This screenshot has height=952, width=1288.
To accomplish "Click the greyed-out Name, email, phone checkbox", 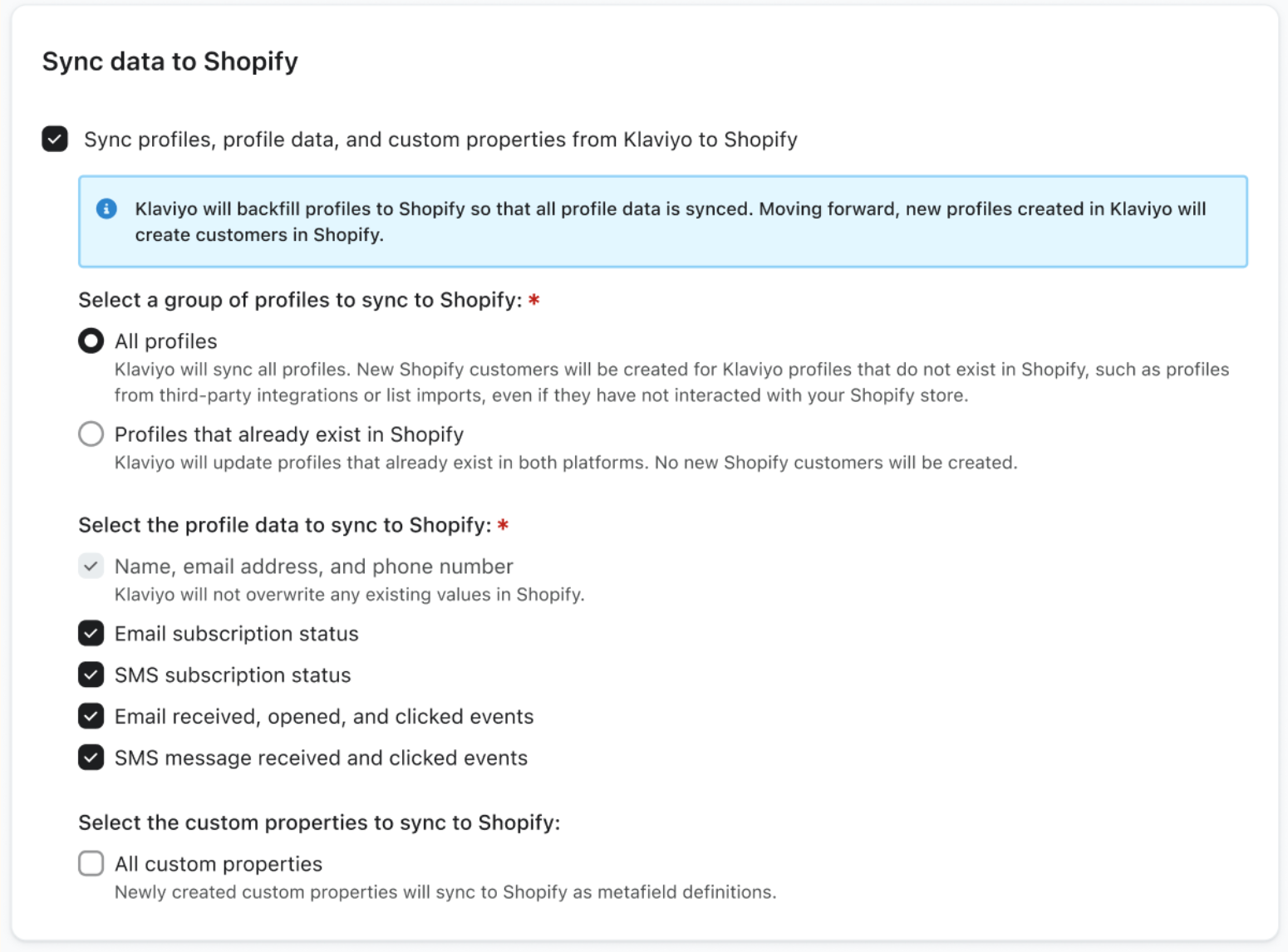I will pos(91,567).
